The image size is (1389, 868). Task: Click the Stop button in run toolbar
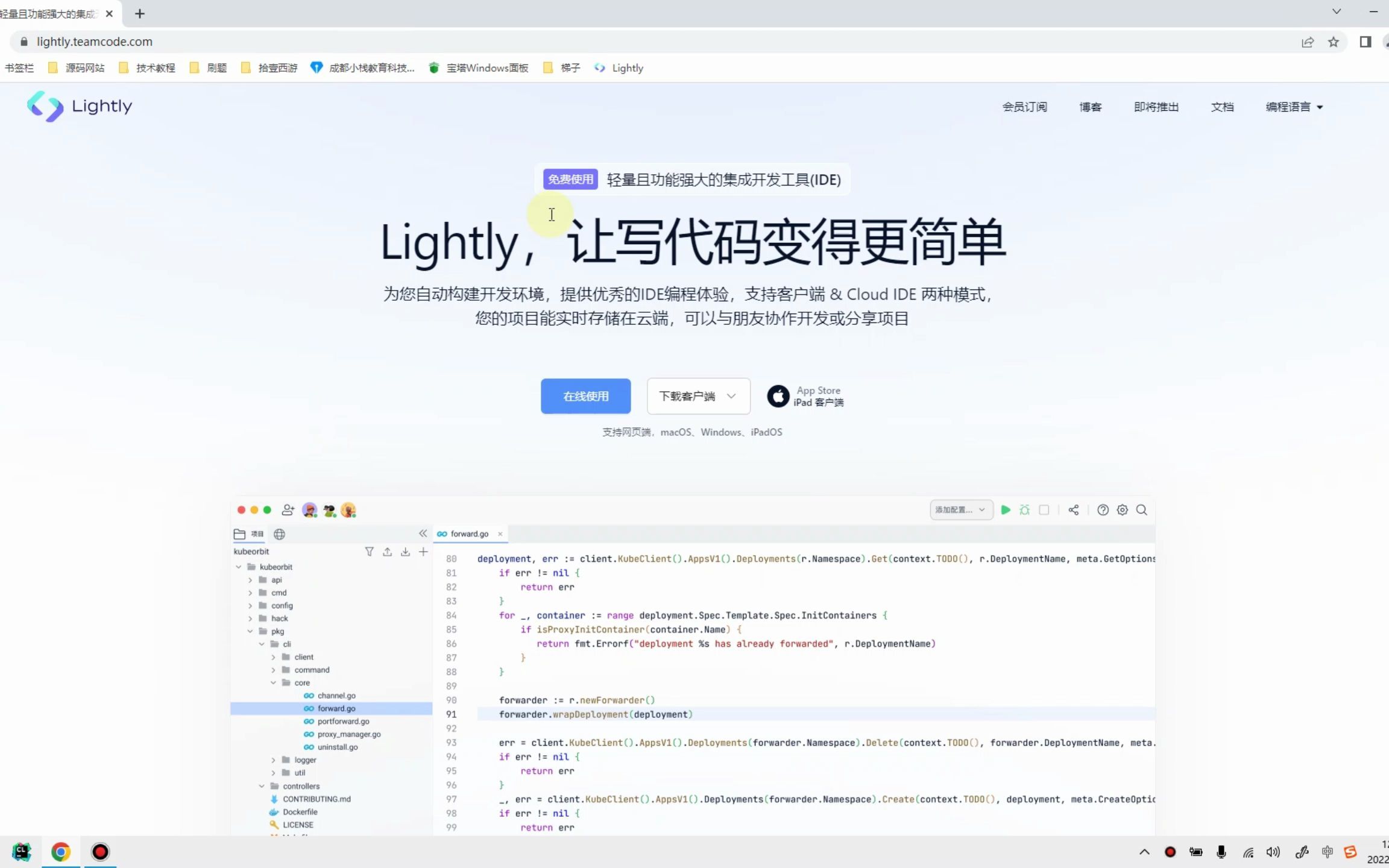(x=1043, y=510)
